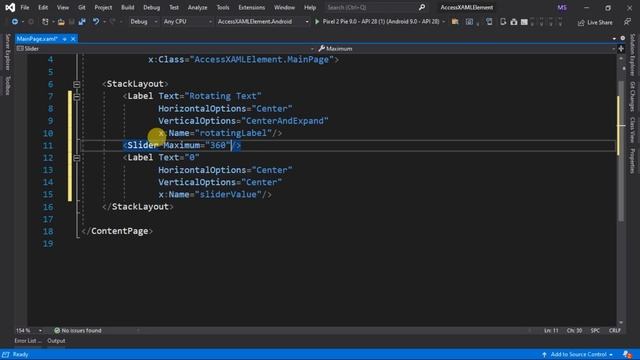Open the View menu
640x360 pixels.
pyautogui.click(x=62, y=7)
